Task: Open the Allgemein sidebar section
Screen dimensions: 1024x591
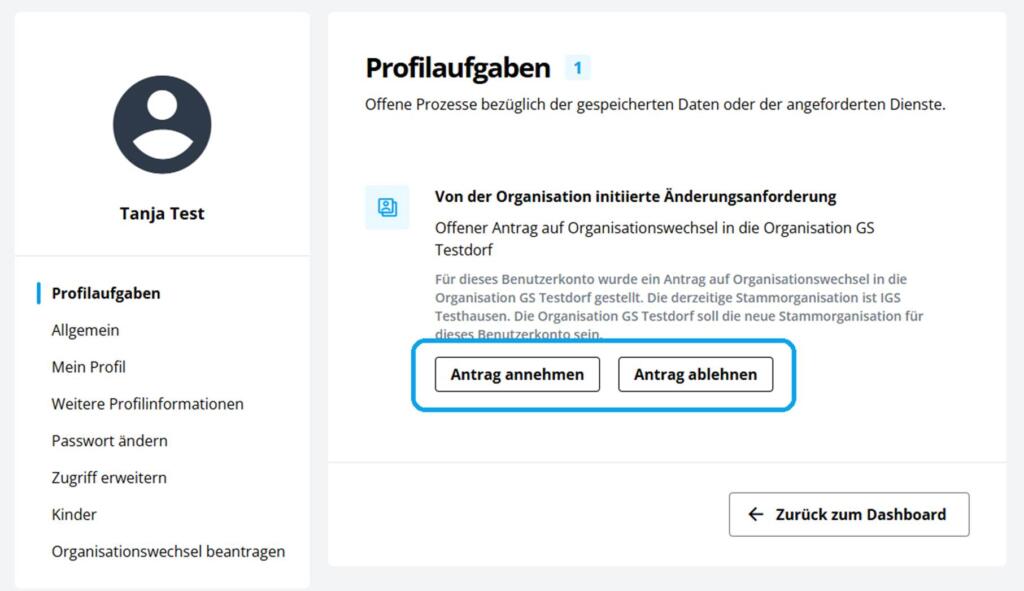Action: pos(86,330)
